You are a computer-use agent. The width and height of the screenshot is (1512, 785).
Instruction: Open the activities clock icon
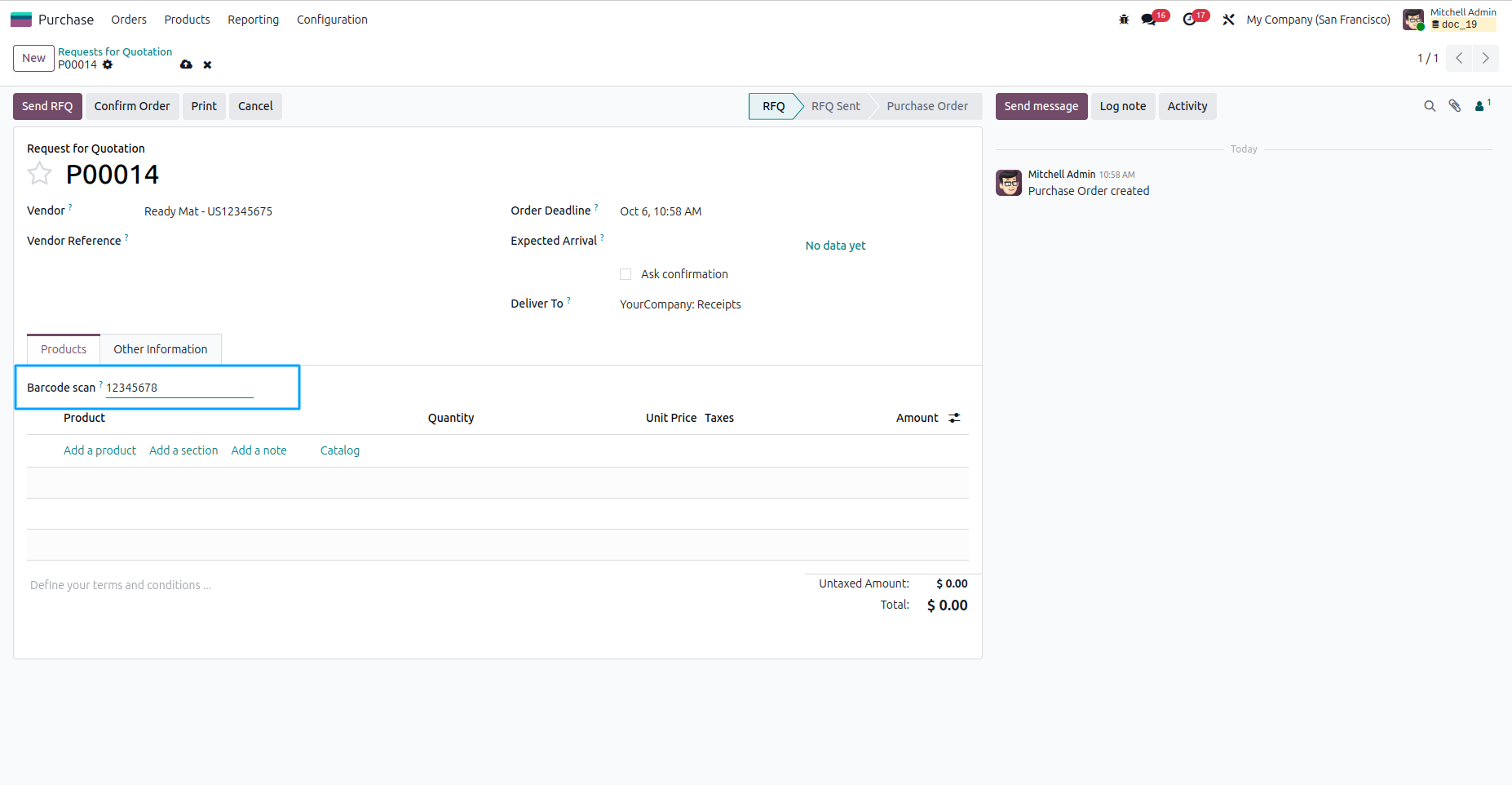pos(1190,20)
